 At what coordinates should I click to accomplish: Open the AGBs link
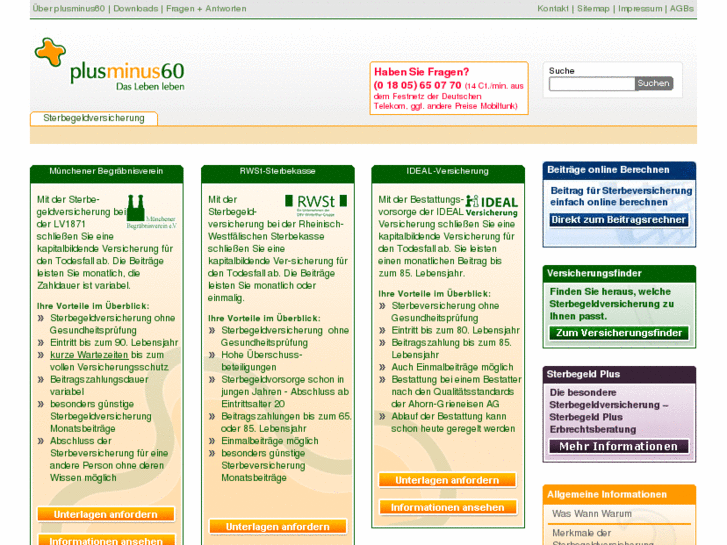pyautogui.click(x=682, y=8)
